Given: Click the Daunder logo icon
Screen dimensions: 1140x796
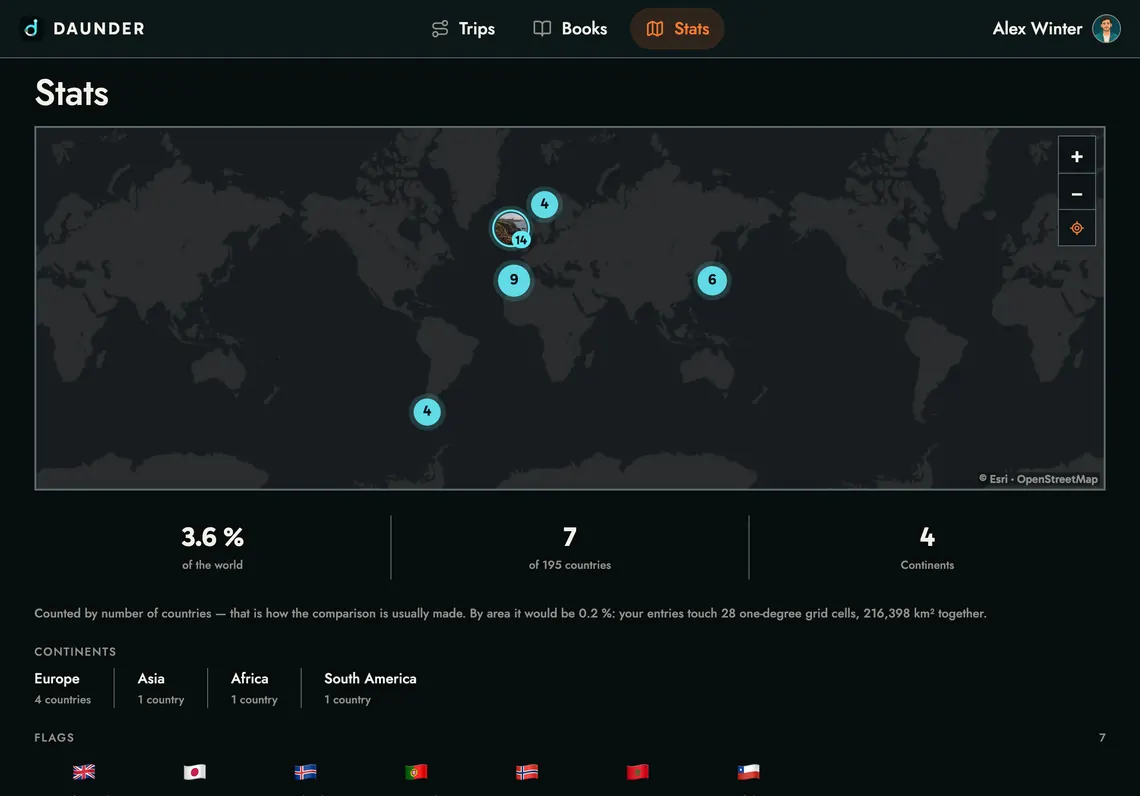Looking at the screenshot, I should click(x=31, y=28).
